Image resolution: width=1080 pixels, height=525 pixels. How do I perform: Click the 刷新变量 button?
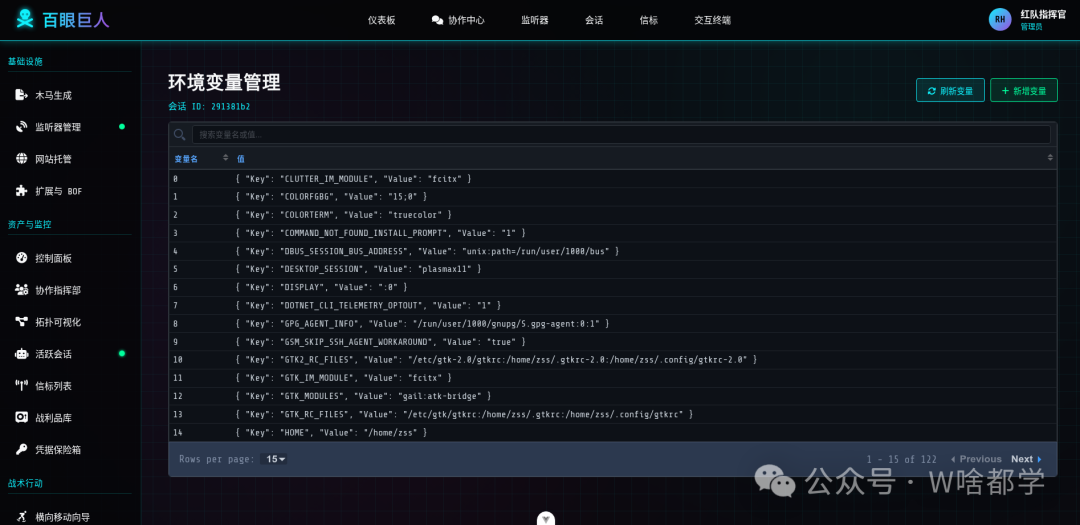pyautogui.click(x=950, y=90)
